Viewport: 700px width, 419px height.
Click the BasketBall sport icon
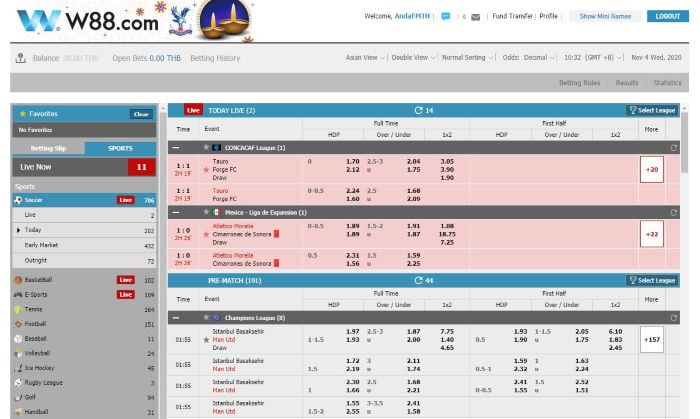point(18,280)
